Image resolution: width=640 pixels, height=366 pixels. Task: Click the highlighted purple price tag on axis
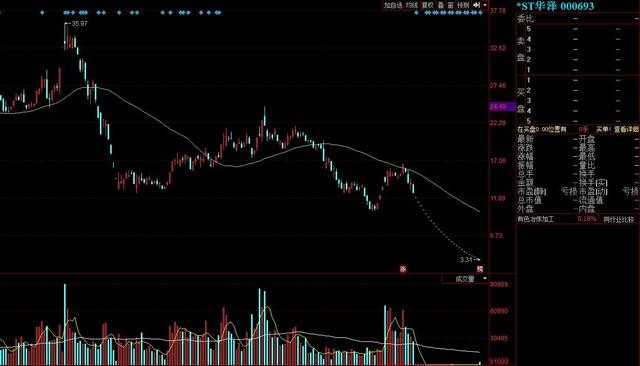coord(502,107)
